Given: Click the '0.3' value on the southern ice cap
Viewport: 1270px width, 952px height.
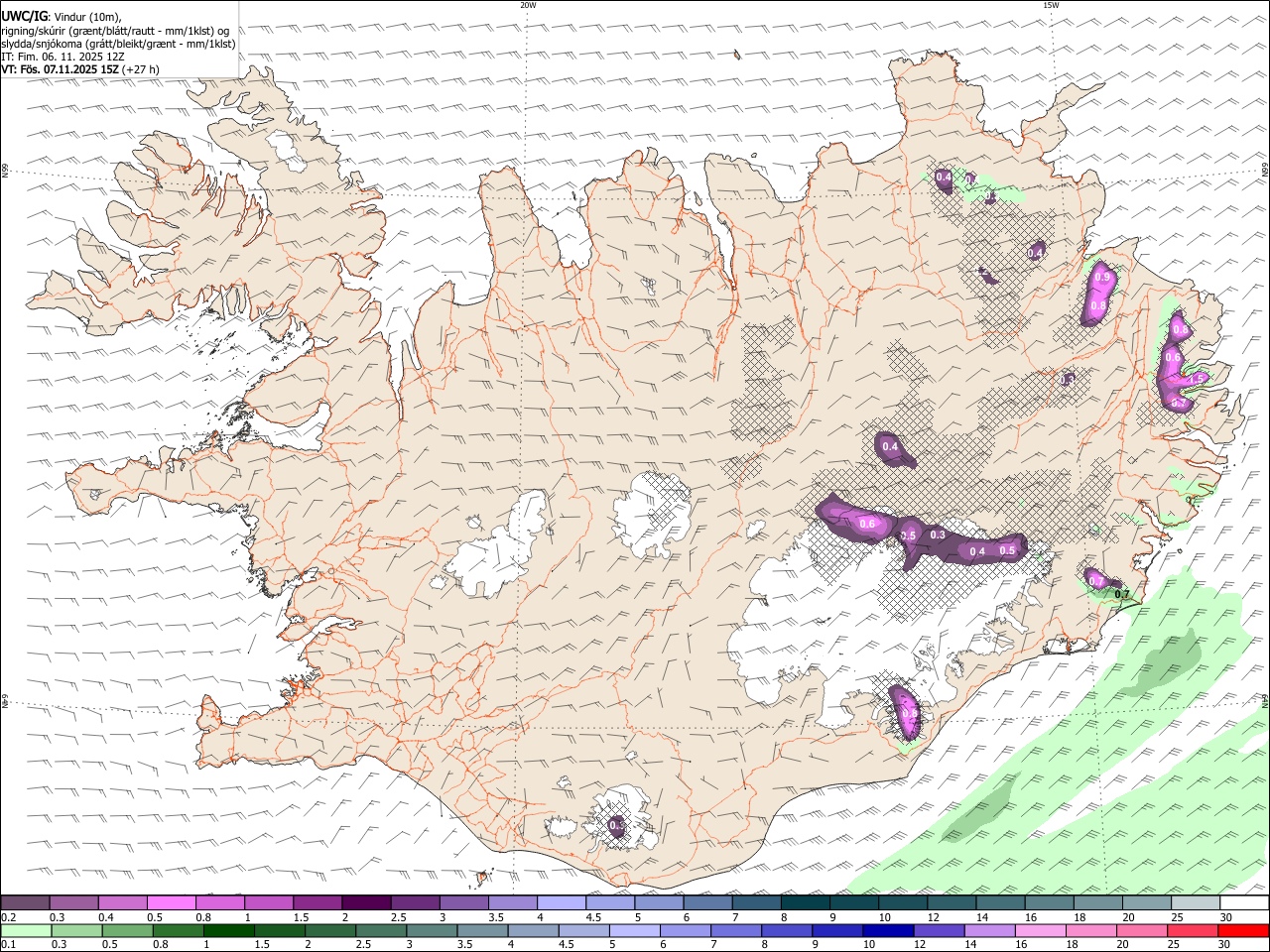Looking at the screenshot, I should (x=616, y=825).
